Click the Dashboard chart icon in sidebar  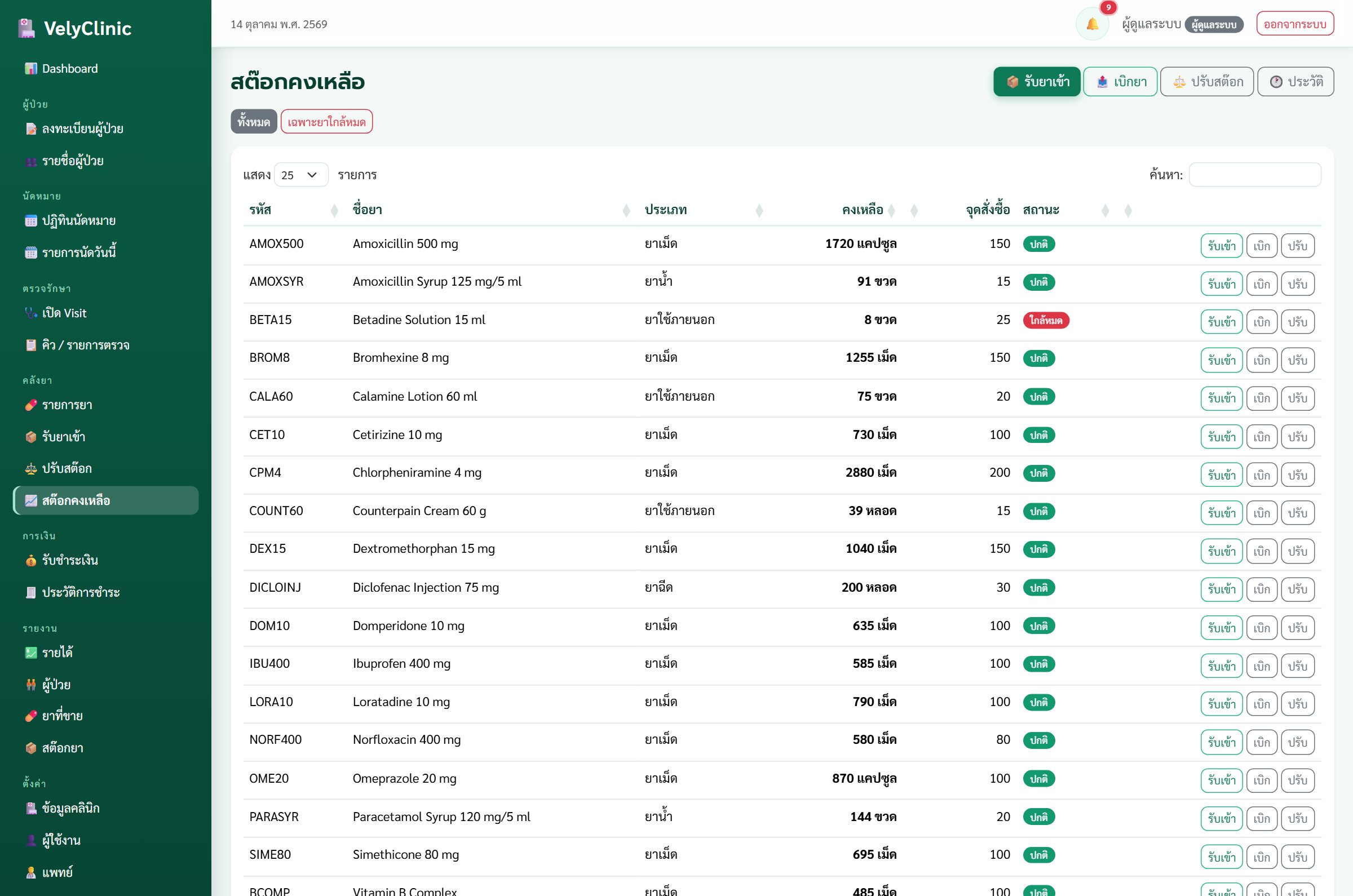click(x=31, y=69)
